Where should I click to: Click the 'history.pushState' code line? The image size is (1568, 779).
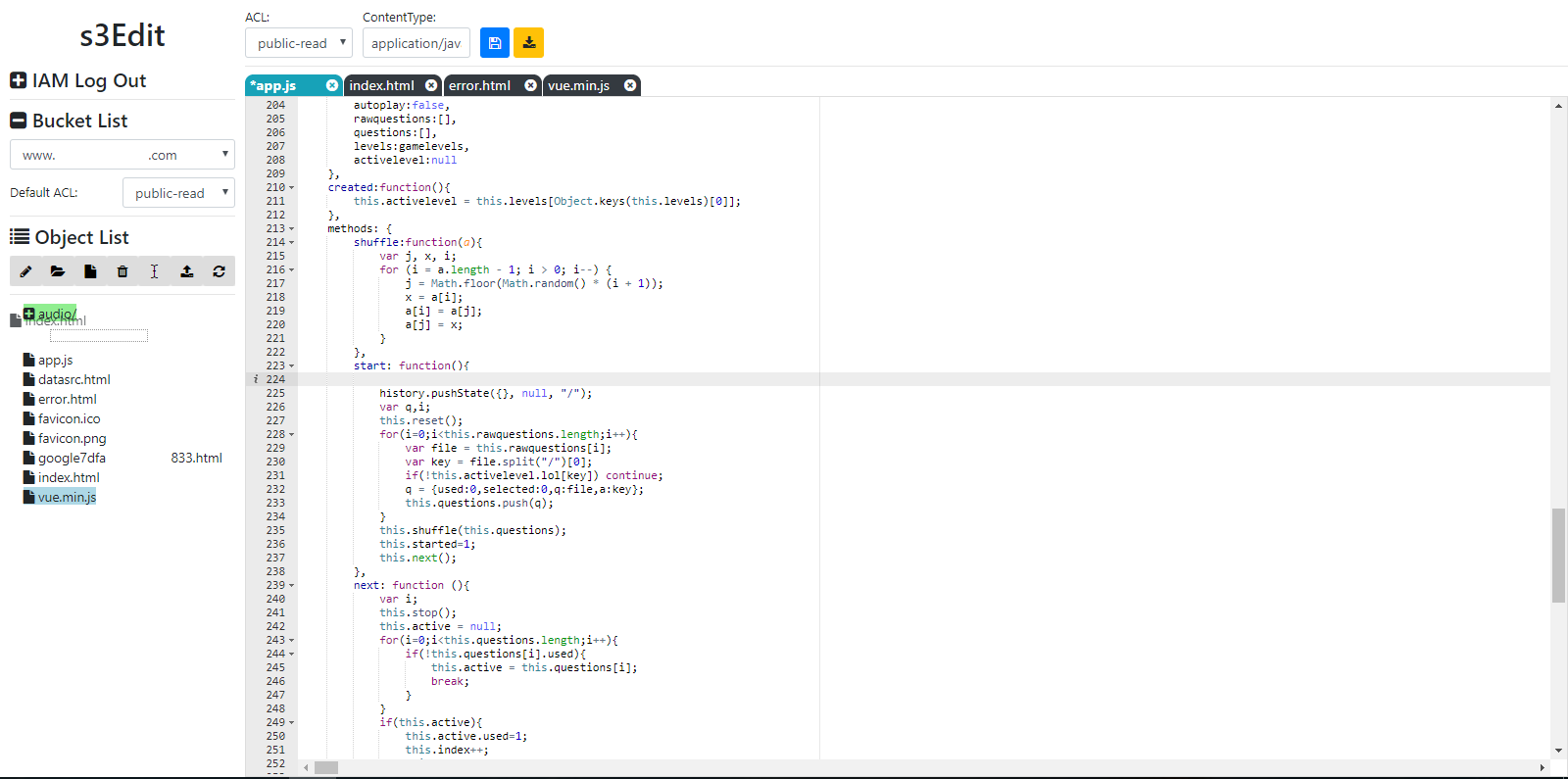[x=485, y=393]
